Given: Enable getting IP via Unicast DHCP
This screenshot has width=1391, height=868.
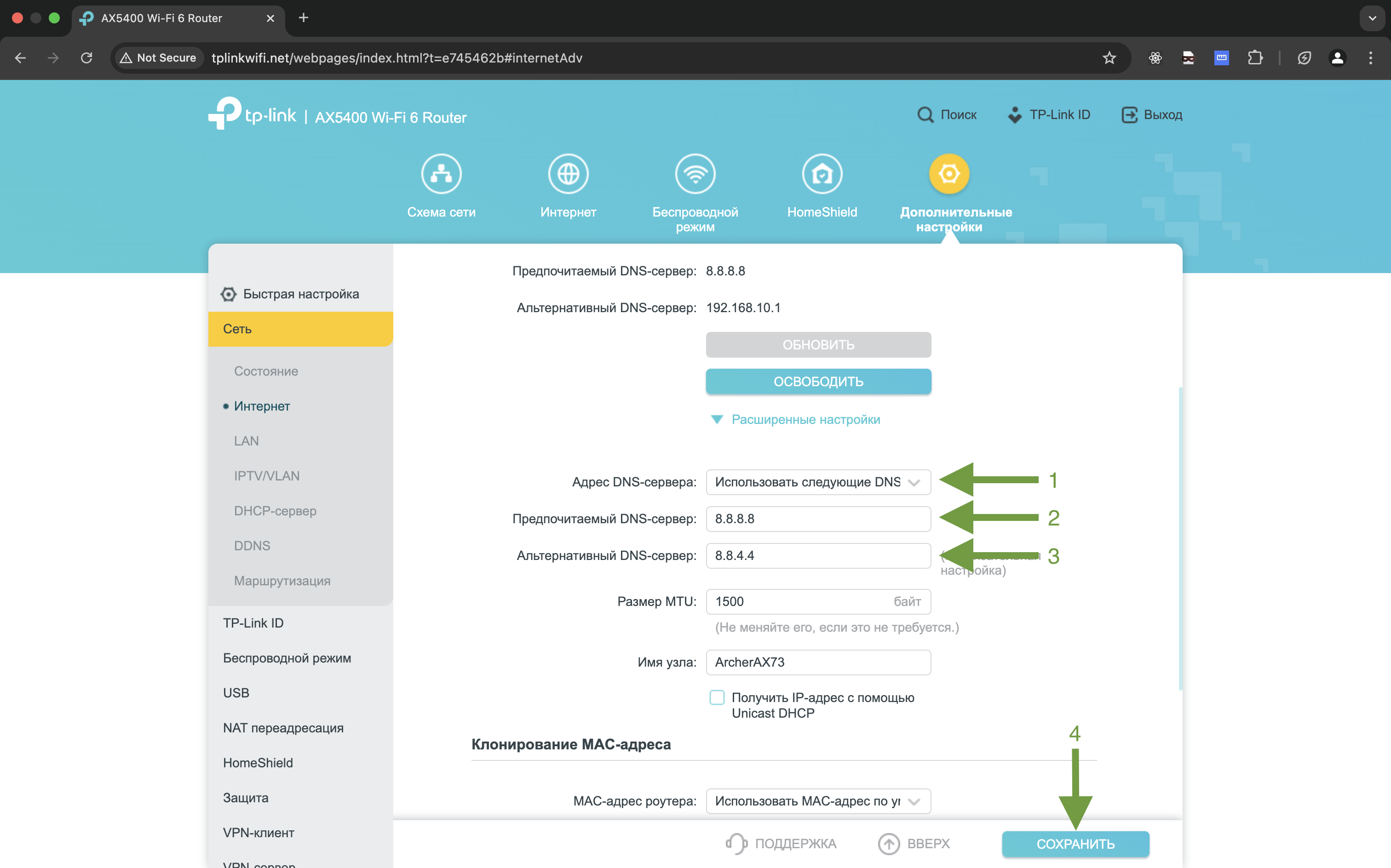Looking at the screenshot, I should 716,697.
